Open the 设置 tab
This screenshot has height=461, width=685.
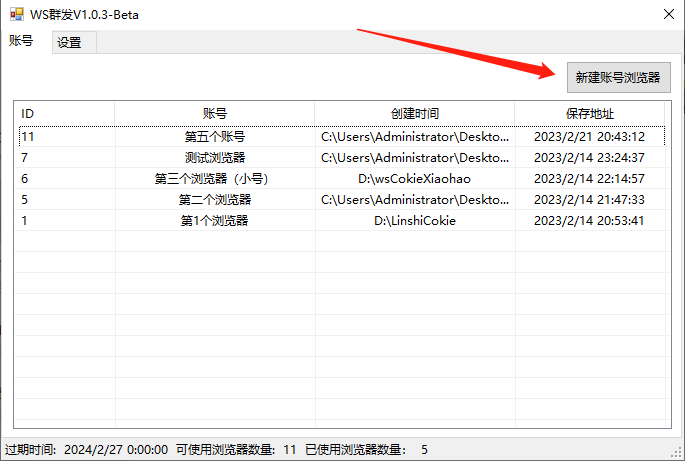(70, 43)
